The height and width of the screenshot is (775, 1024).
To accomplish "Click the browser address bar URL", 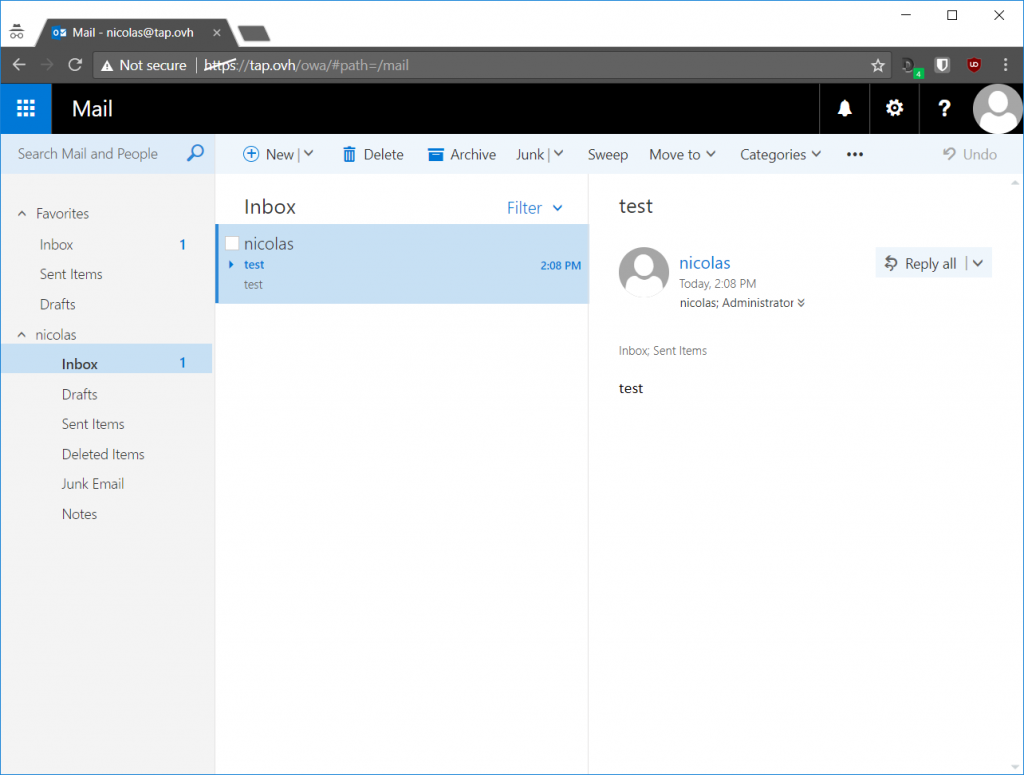I will (x=306, y=65).
